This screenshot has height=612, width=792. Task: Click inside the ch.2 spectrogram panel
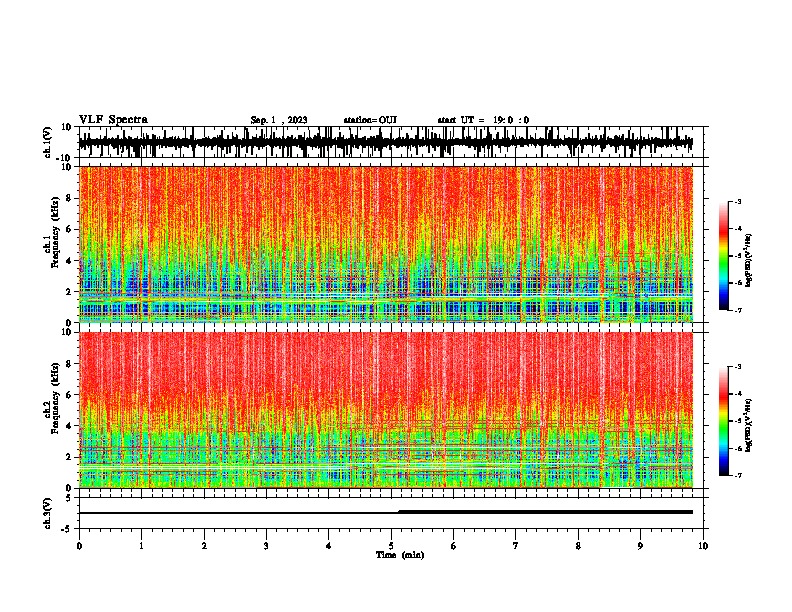coord(386,410)
